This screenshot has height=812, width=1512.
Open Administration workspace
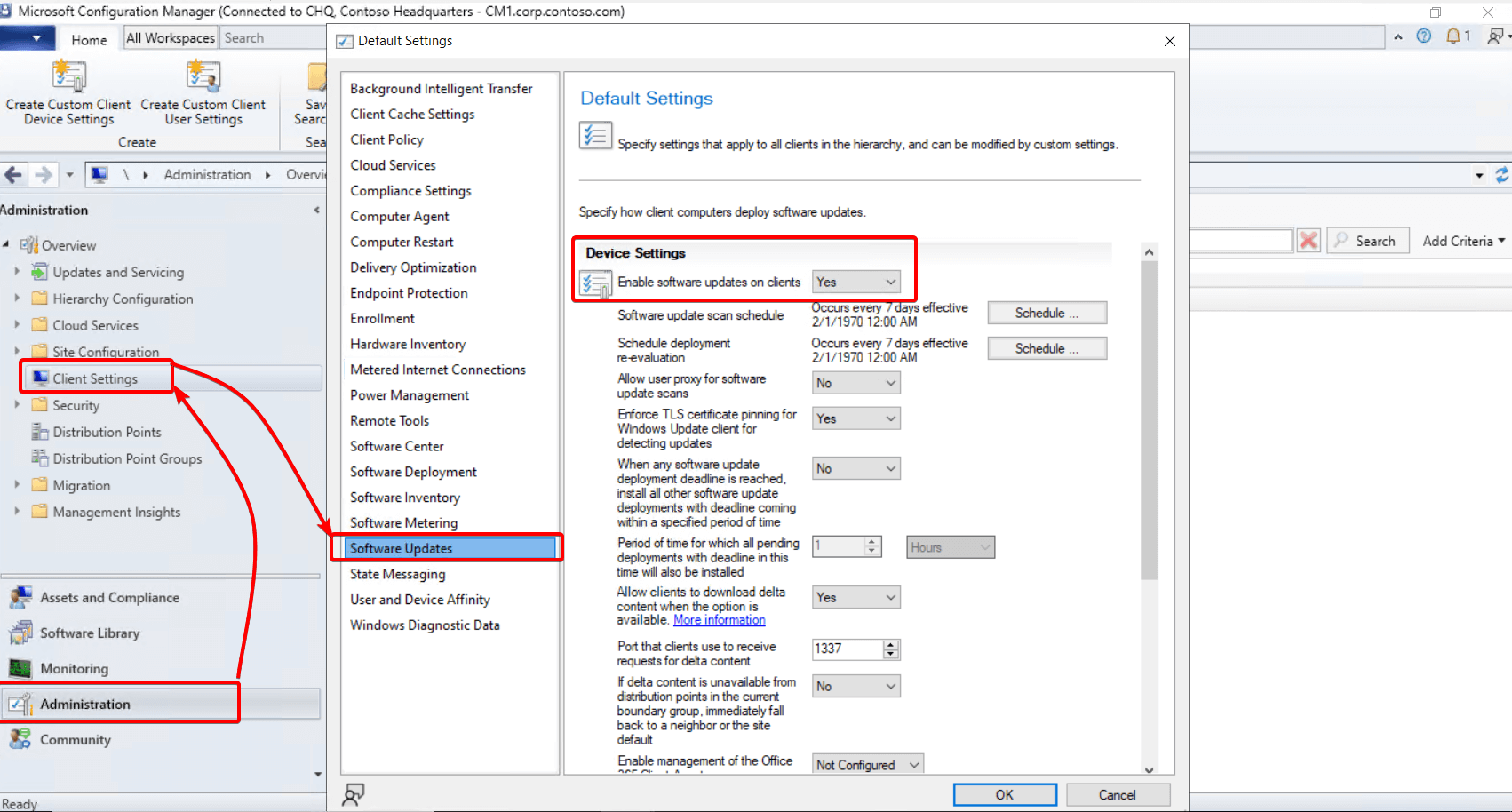[x=85, y=705]
